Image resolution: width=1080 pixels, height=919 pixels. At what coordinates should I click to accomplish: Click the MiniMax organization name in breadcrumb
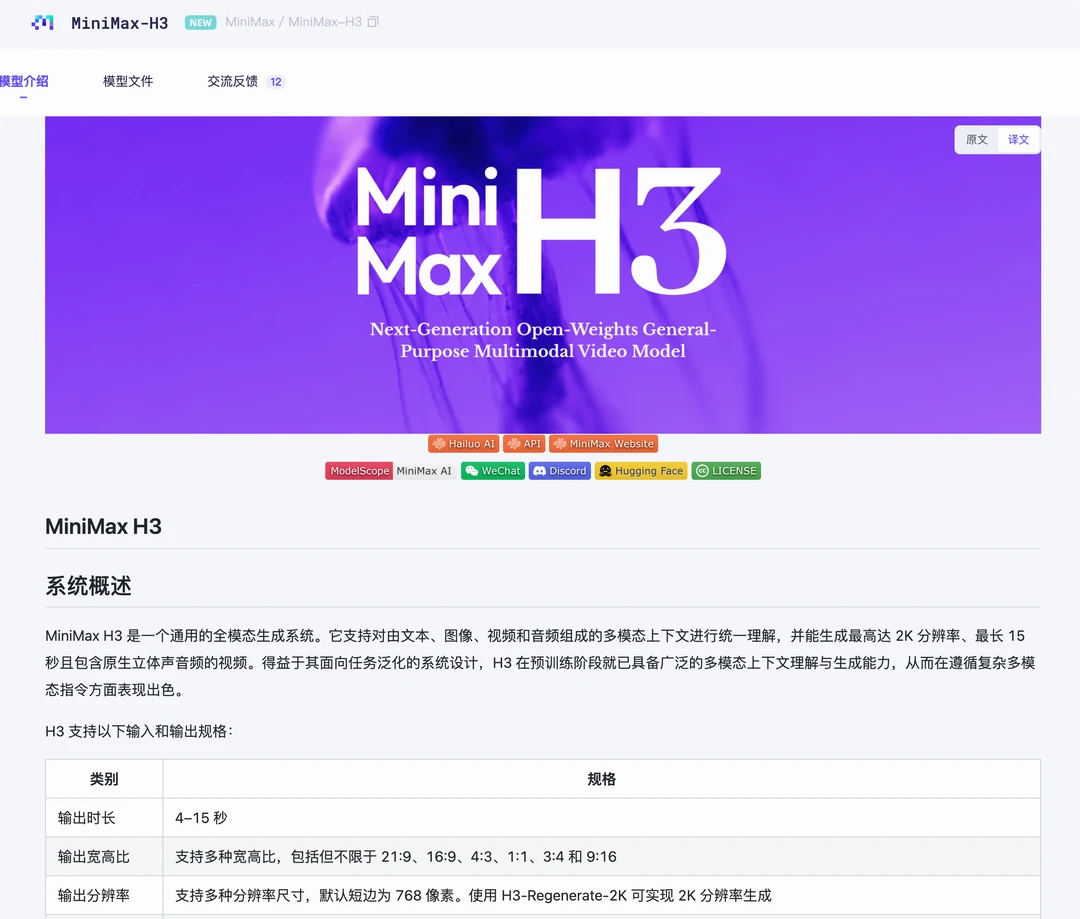coord(250,22)
